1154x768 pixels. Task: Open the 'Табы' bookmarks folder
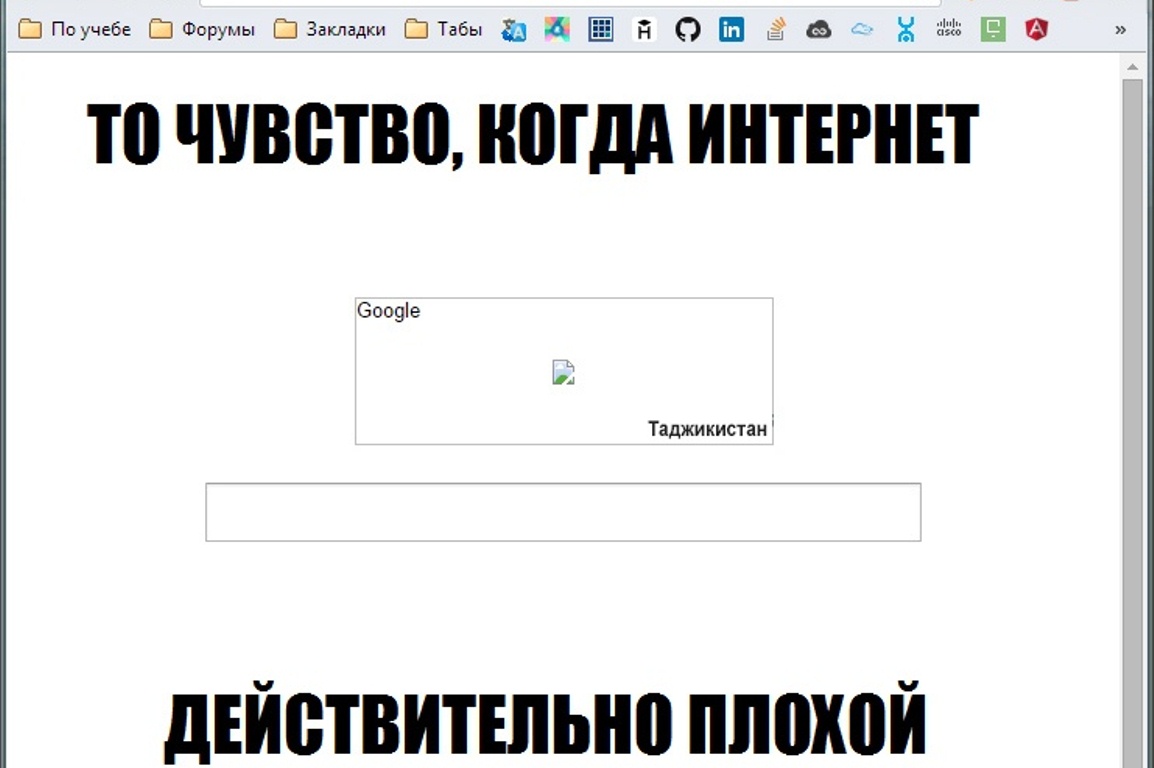coord(444,30)
